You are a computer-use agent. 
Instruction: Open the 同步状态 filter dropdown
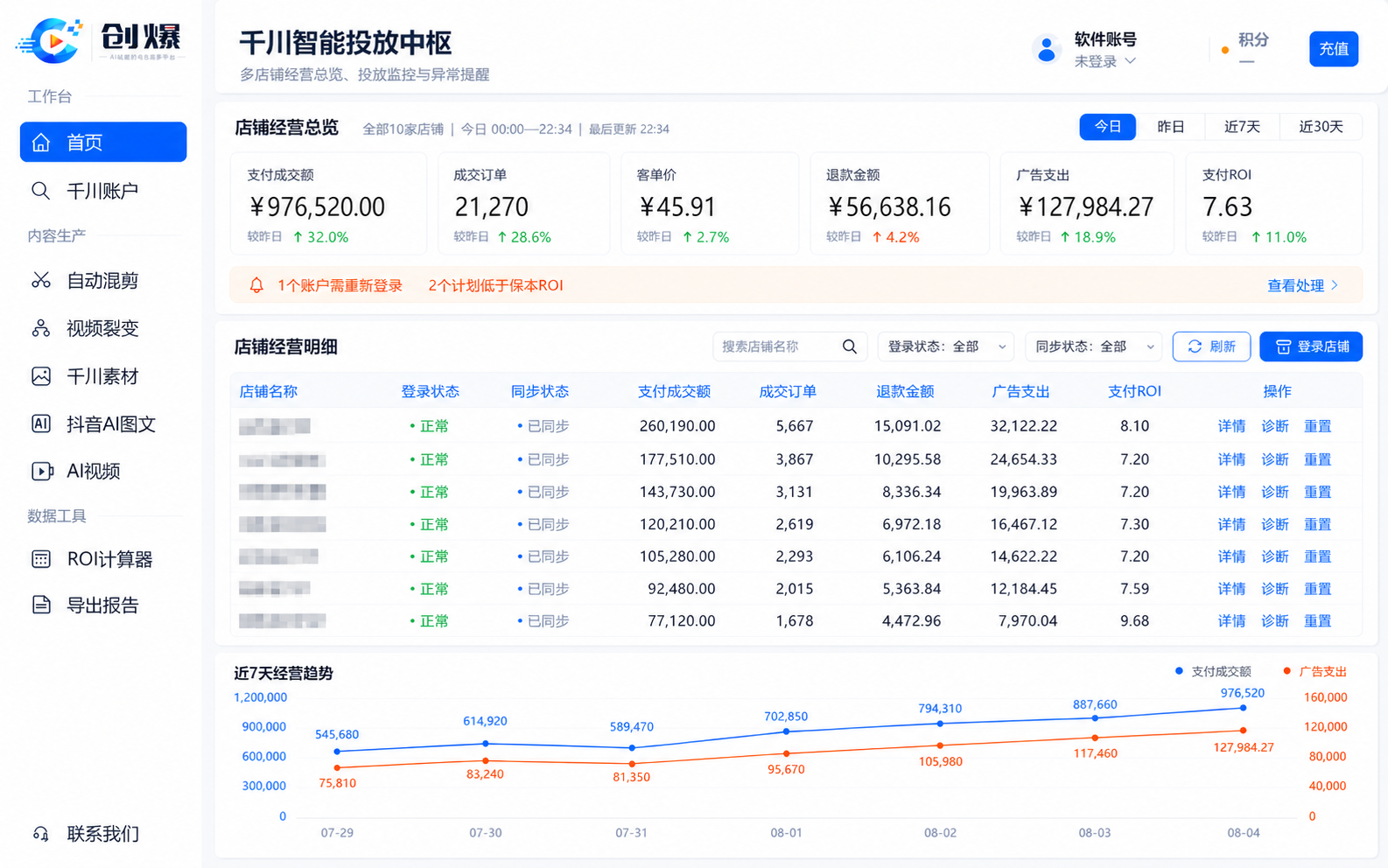point(1094,346)
